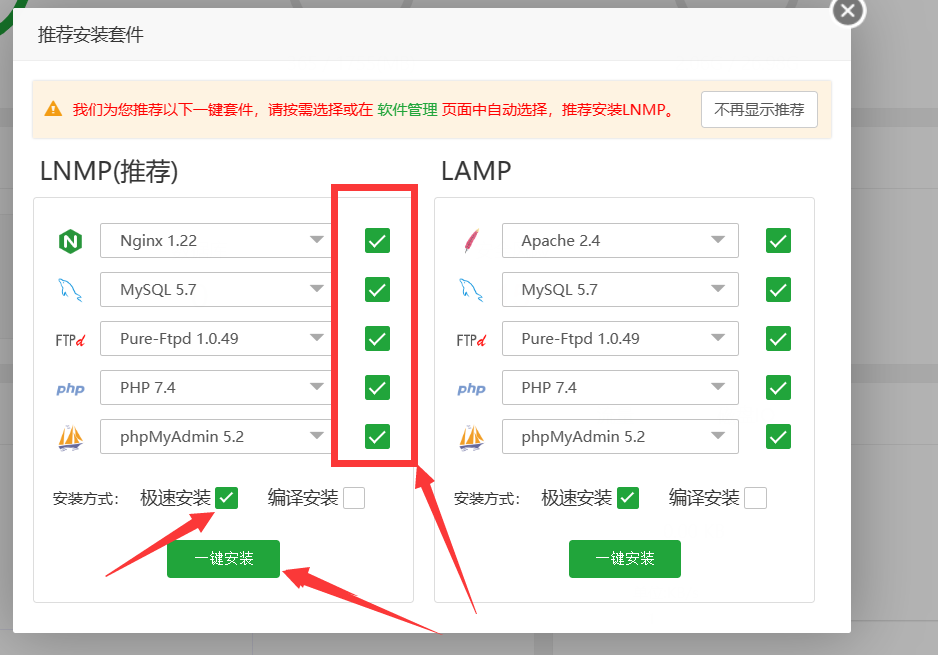Open the LAMP phpMyAdmin 5.2 dropdown
This screenshot has height=655, width=938.
[620, 437]
